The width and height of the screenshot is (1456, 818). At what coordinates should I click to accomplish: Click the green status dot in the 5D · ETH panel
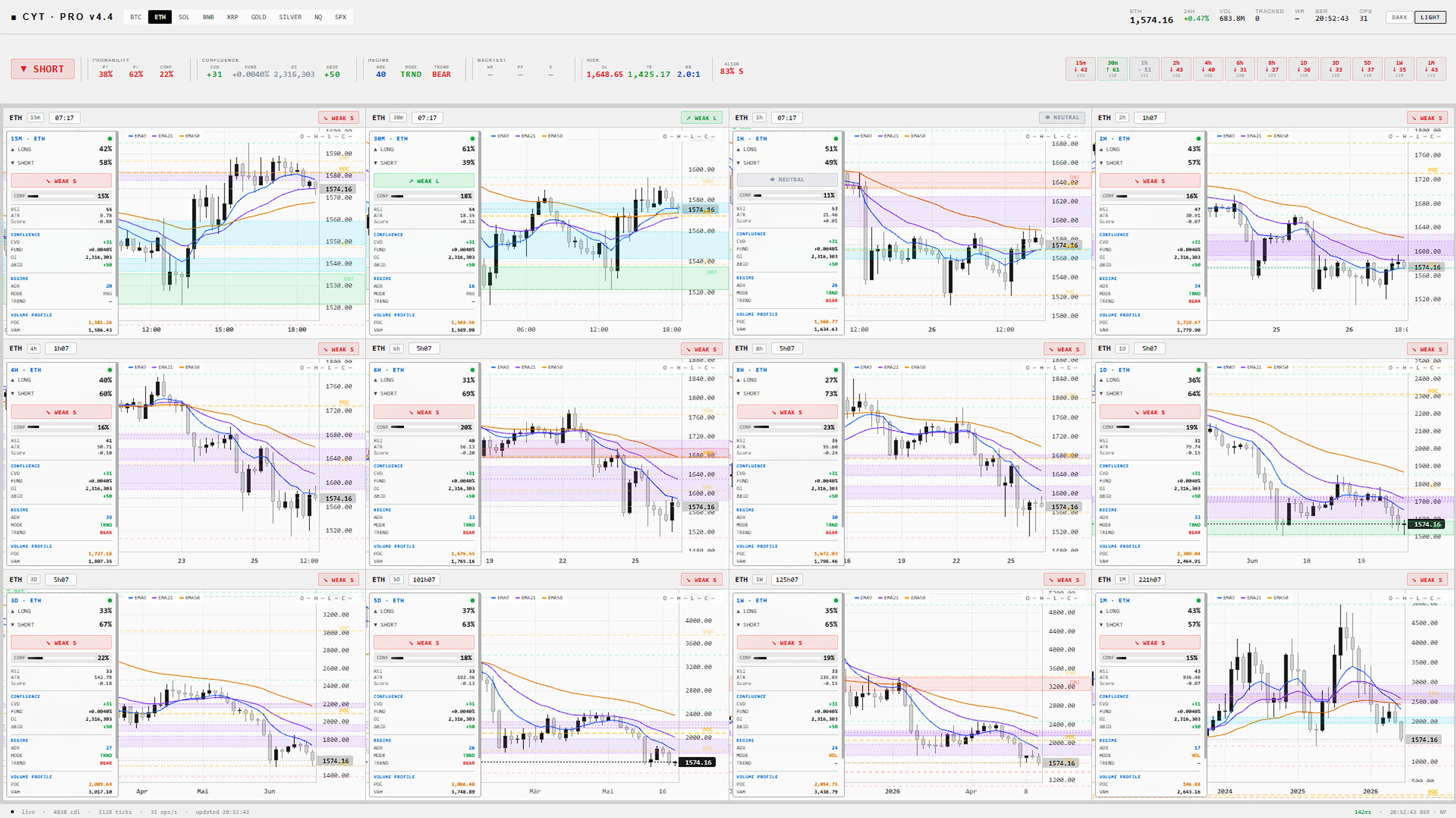click(472, 601)
